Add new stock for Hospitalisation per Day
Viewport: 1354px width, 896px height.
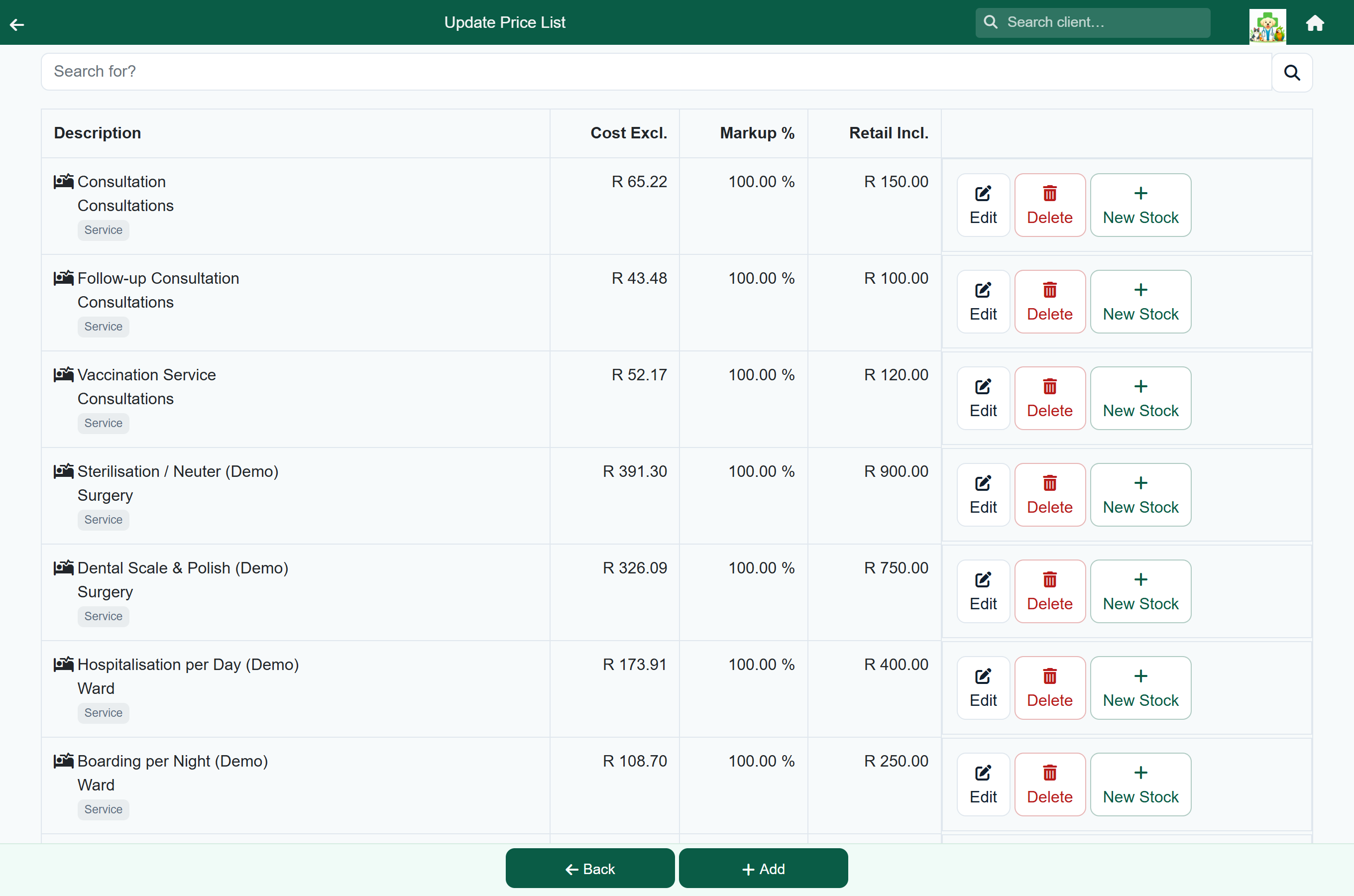click(x=1141, y=688)
